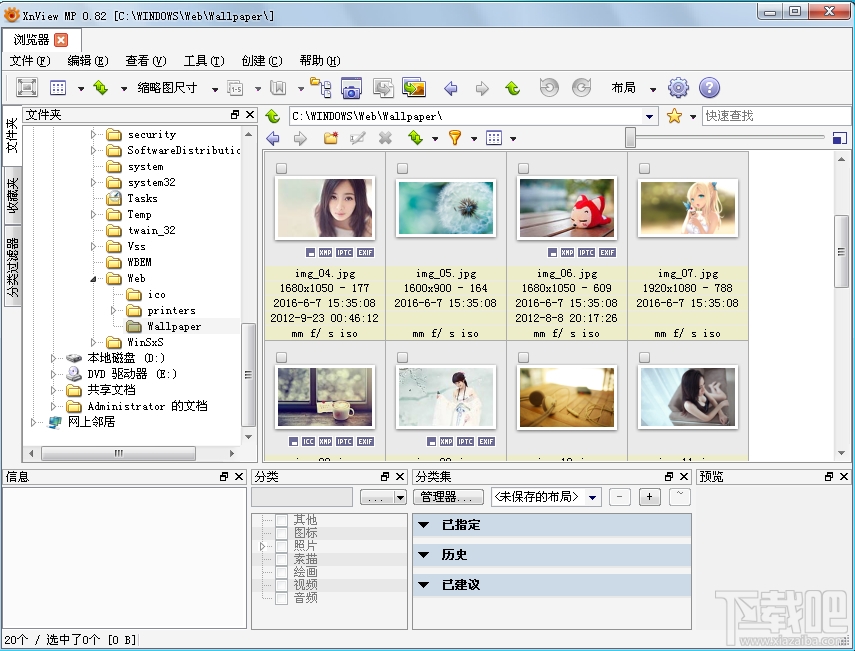This screenshot has width=855, height=651.
Task: Click the 管理器 button
Action: (x=446, y=497)
